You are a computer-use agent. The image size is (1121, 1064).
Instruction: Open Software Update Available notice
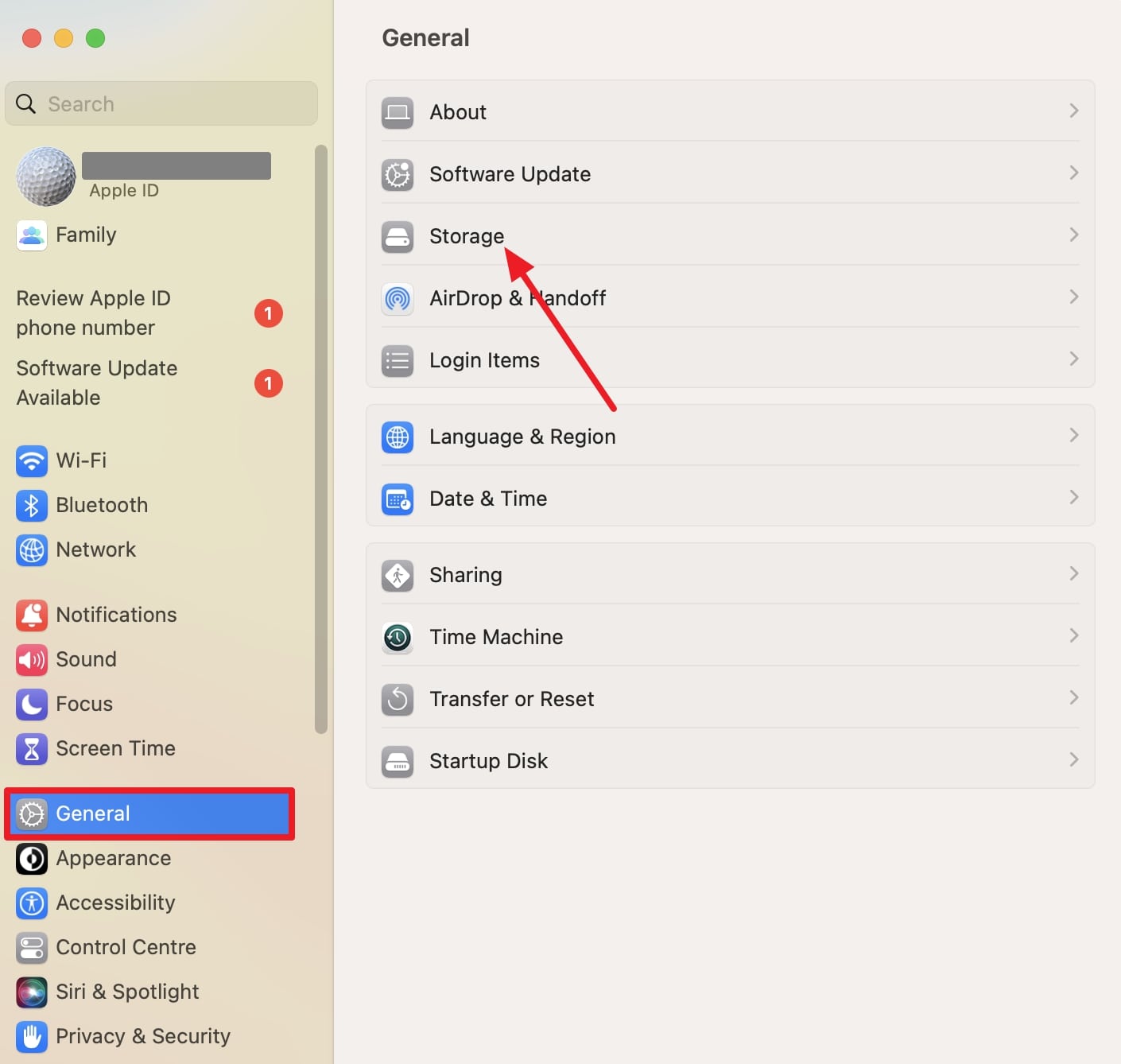[x=97, y=382]
